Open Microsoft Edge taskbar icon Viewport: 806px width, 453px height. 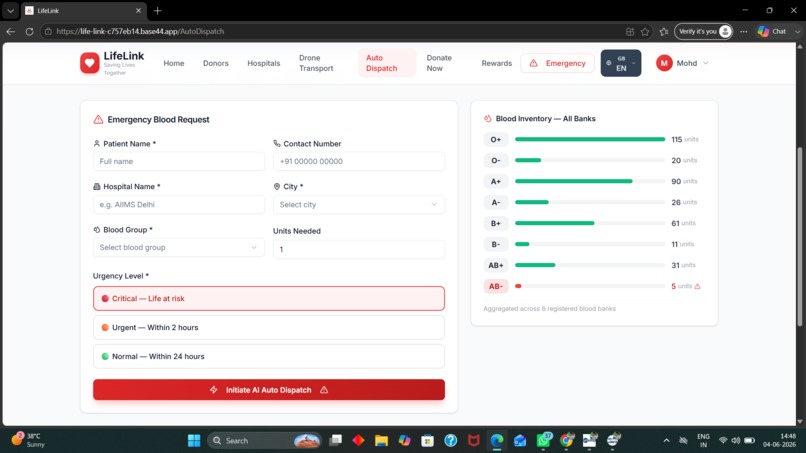tap(497, 441)
